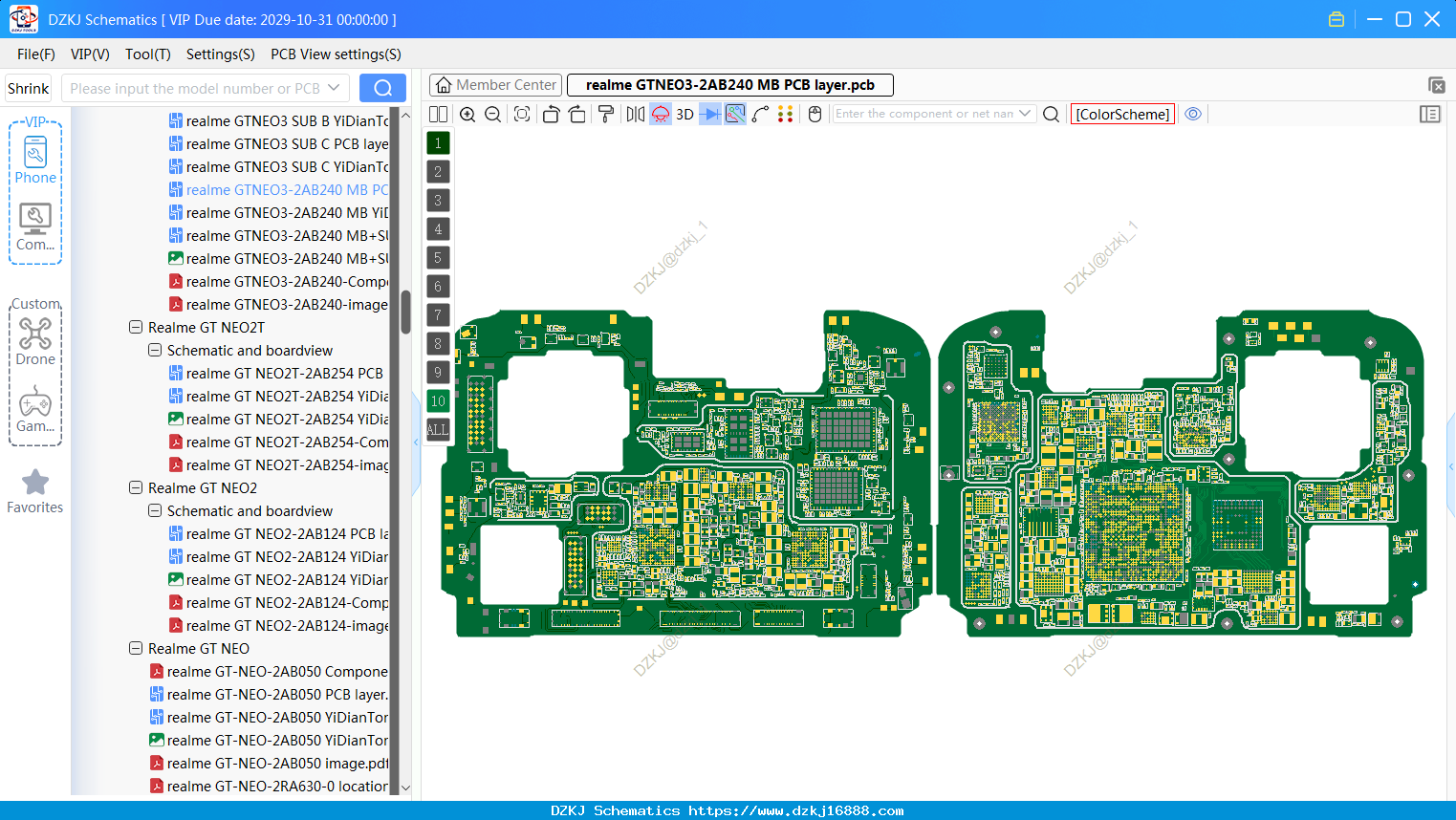Open the Drone category in the sidebar
This screenshot has width=1456, height=820.
pyautogui.click(x=35, y=341)
